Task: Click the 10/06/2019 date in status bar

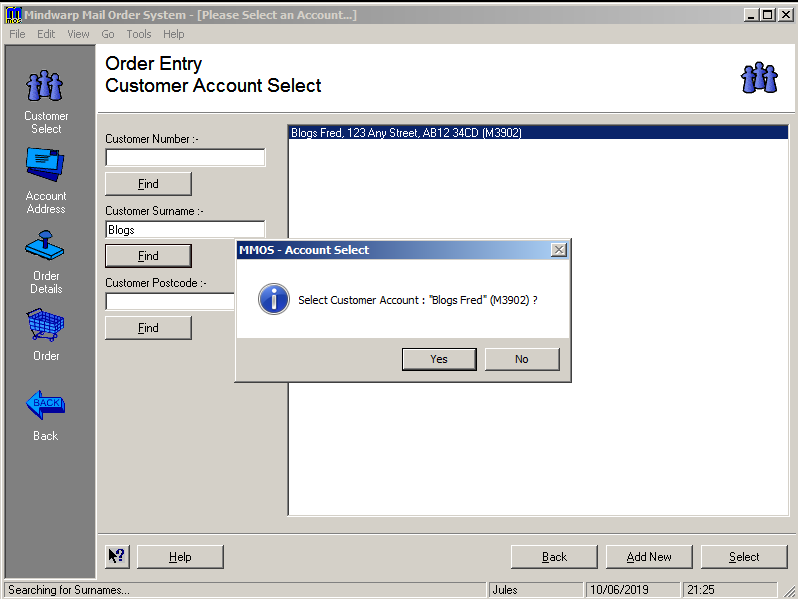Action: (633, 590)
